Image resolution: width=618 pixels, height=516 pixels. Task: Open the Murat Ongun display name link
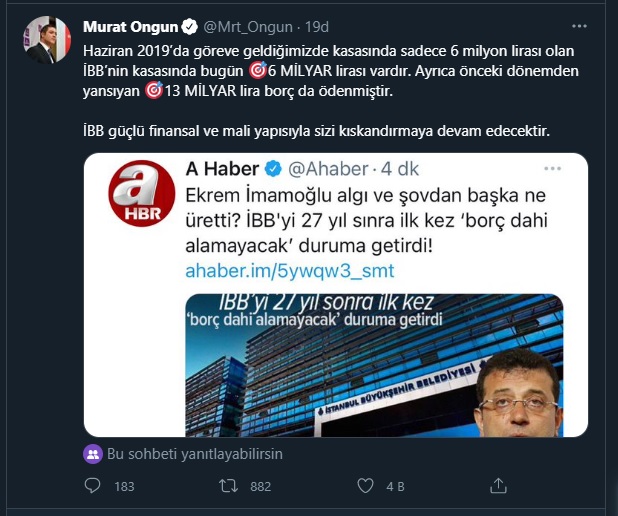click(130, 25)
